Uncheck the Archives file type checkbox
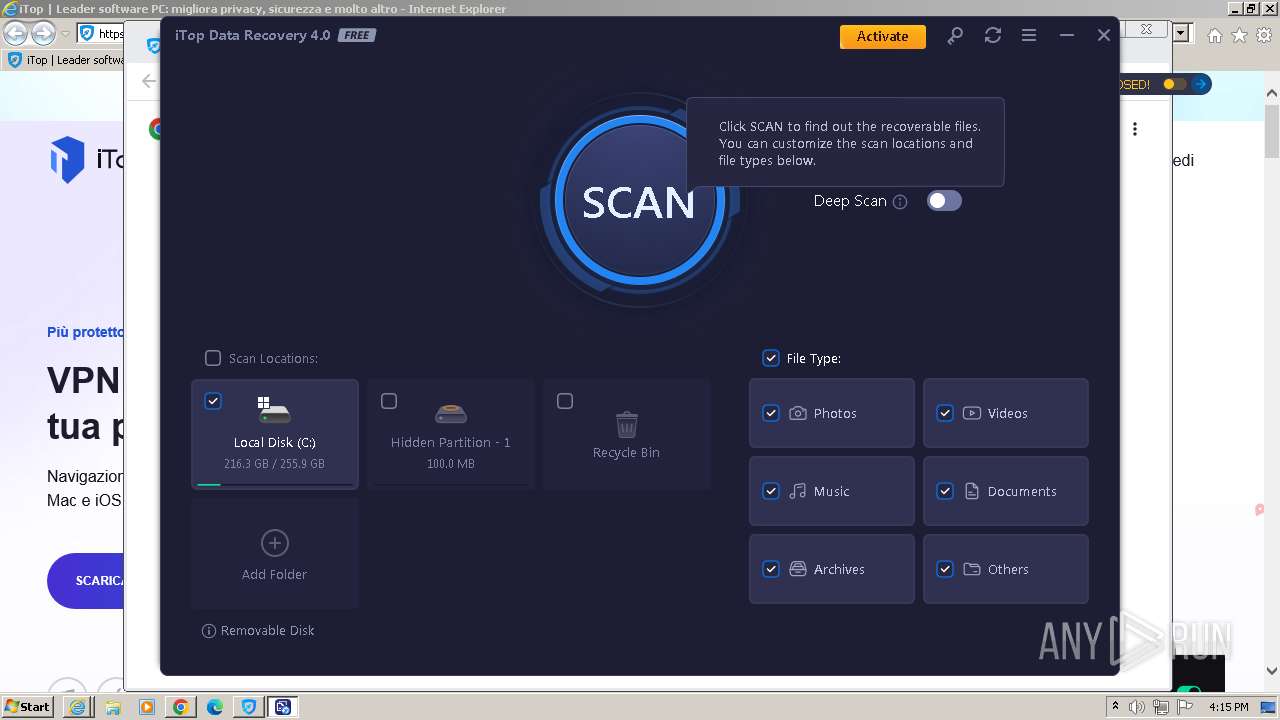Image resolution: width=1280 pixels, height=720 pixels. tap(771, 569)
